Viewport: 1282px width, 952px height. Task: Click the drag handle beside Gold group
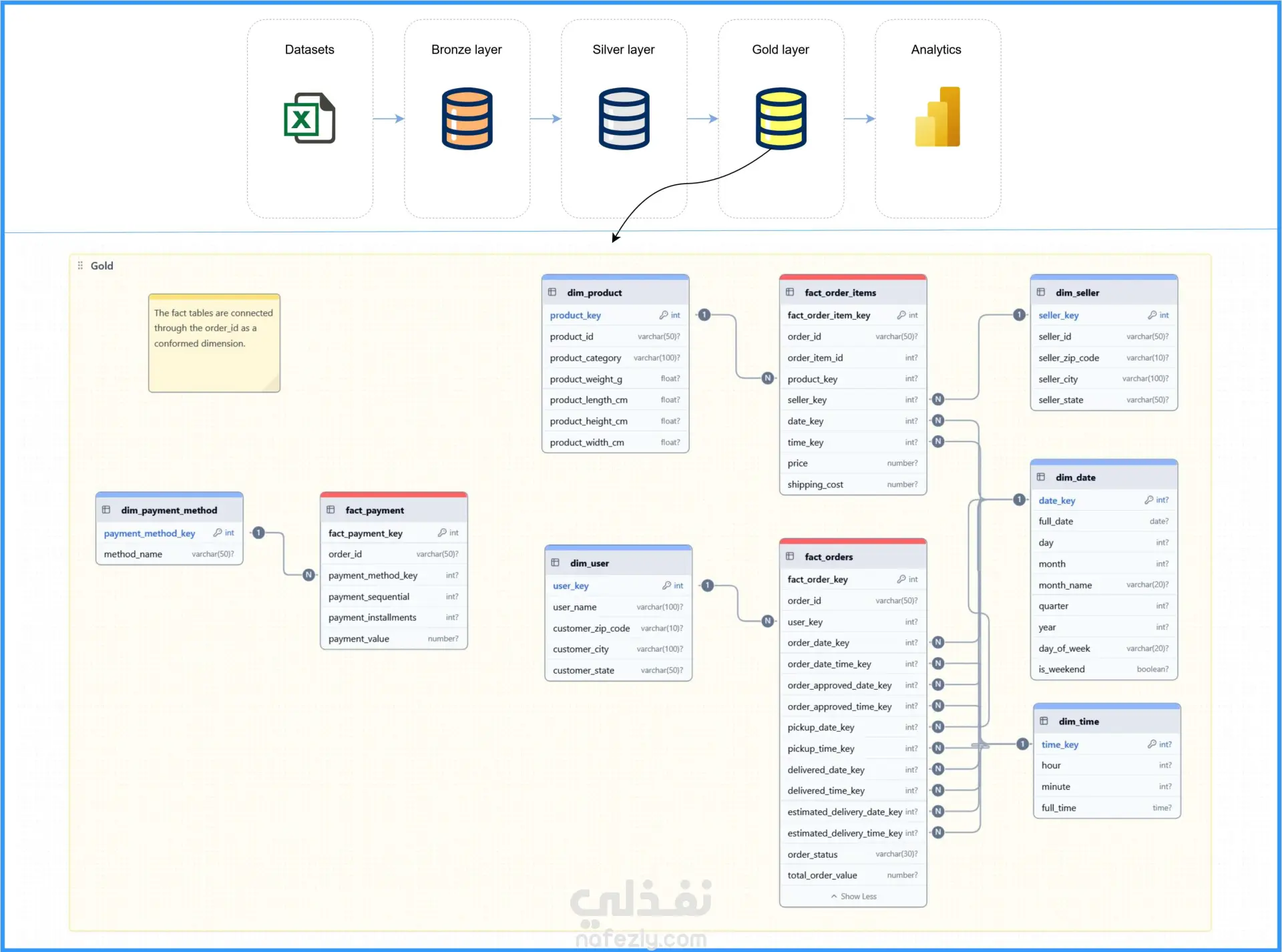[x=80, y=266]
